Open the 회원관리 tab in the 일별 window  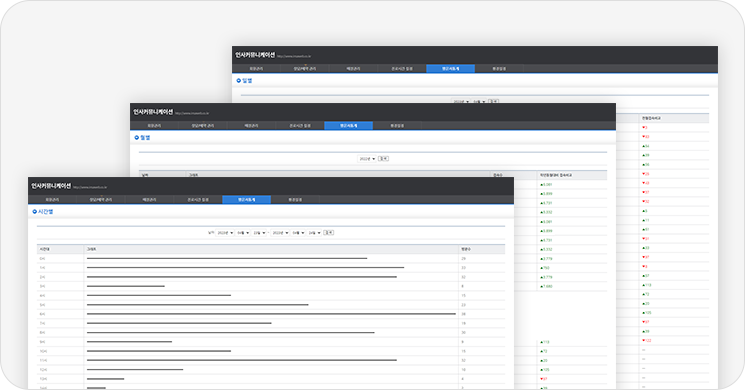click(256, 68)
